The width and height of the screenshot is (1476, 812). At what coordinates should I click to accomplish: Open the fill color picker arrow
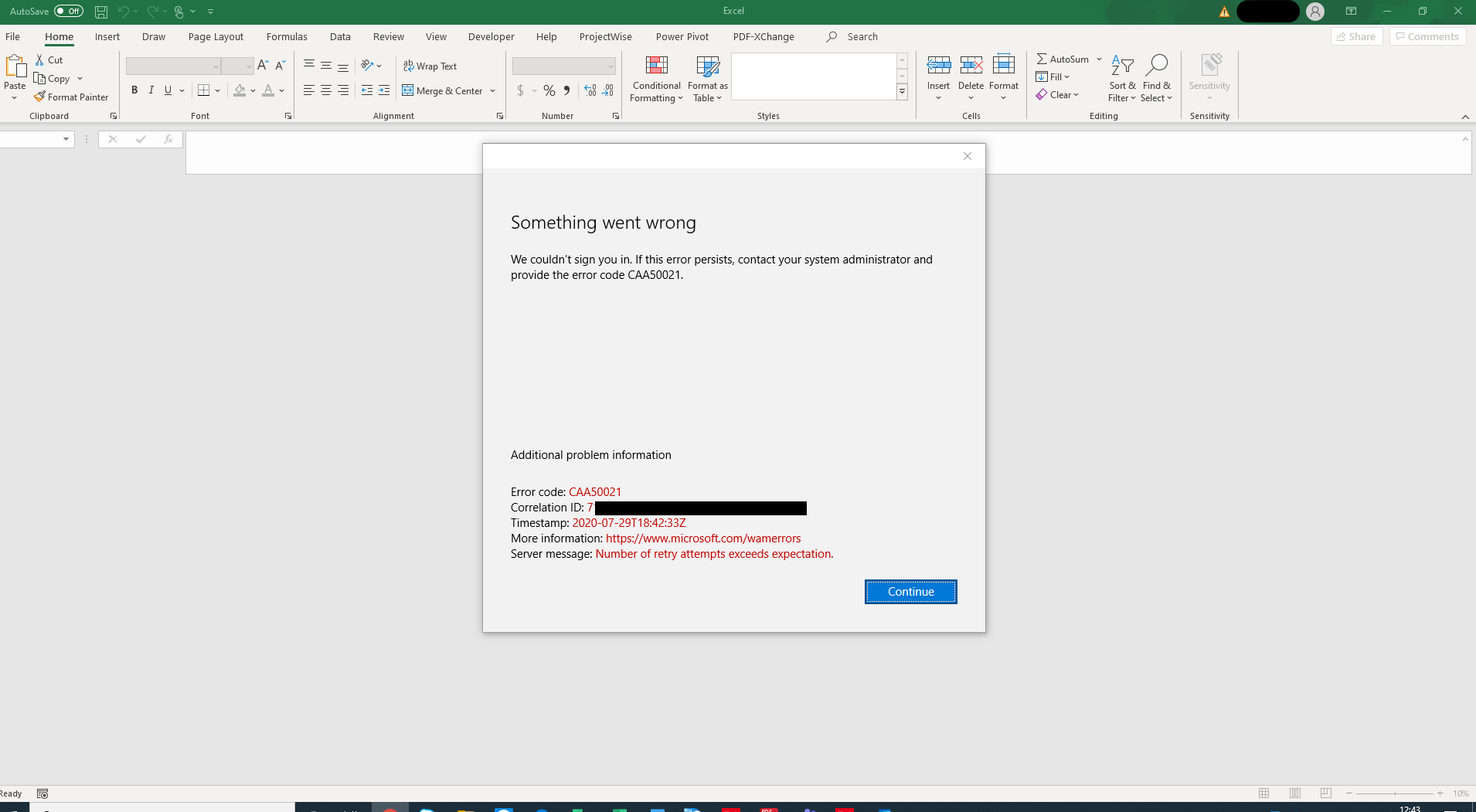click(x=253, y=90)
